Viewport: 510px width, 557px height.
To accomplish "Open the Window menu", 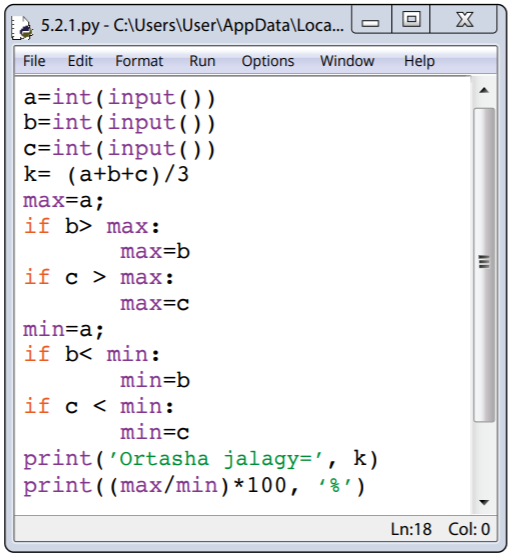I will (347, 61).
